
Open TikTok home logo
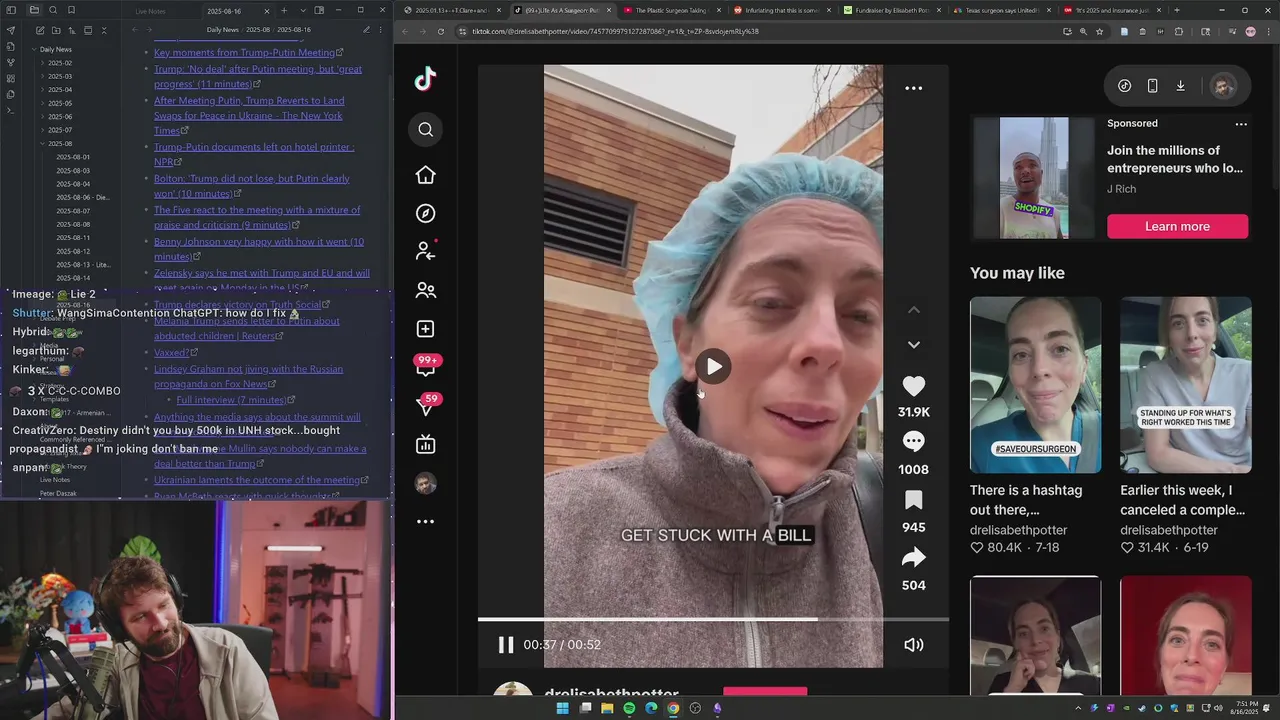425,79
